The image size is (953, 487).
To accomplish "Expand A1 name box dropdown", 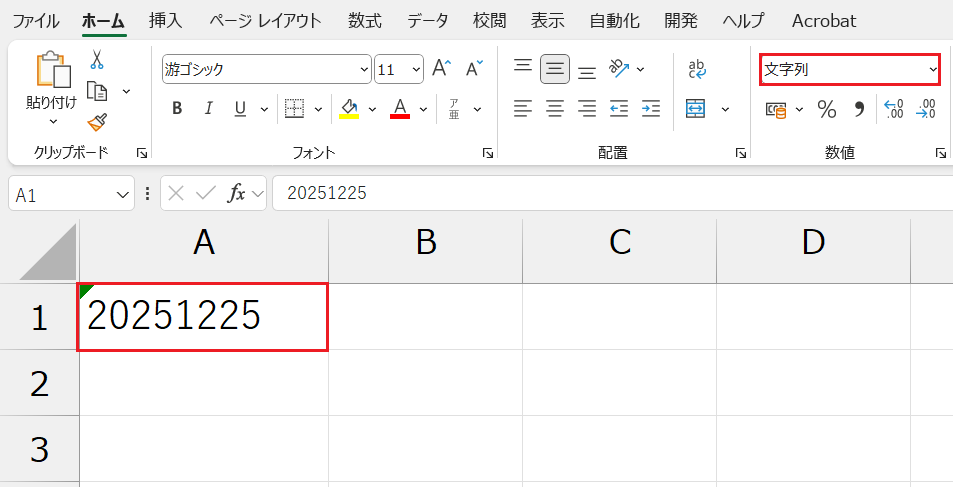I will click(121, 194).
